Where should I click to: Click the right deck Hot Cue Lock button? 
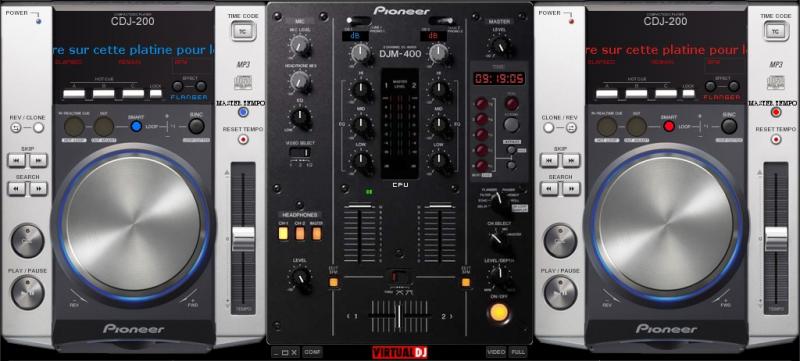[688, 94]
